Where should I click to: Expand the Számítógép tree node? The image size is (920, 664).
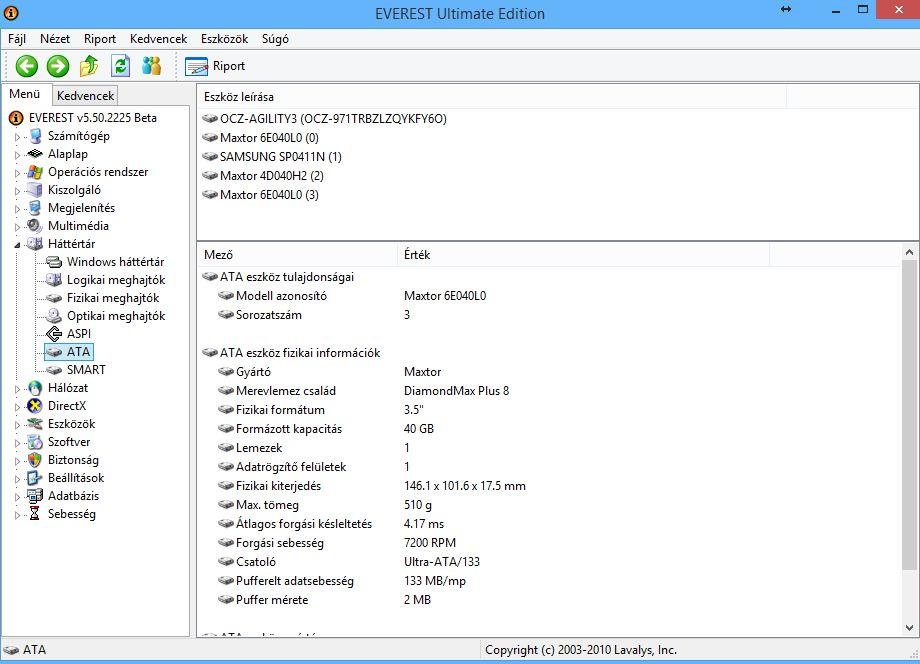pos(17,137)
